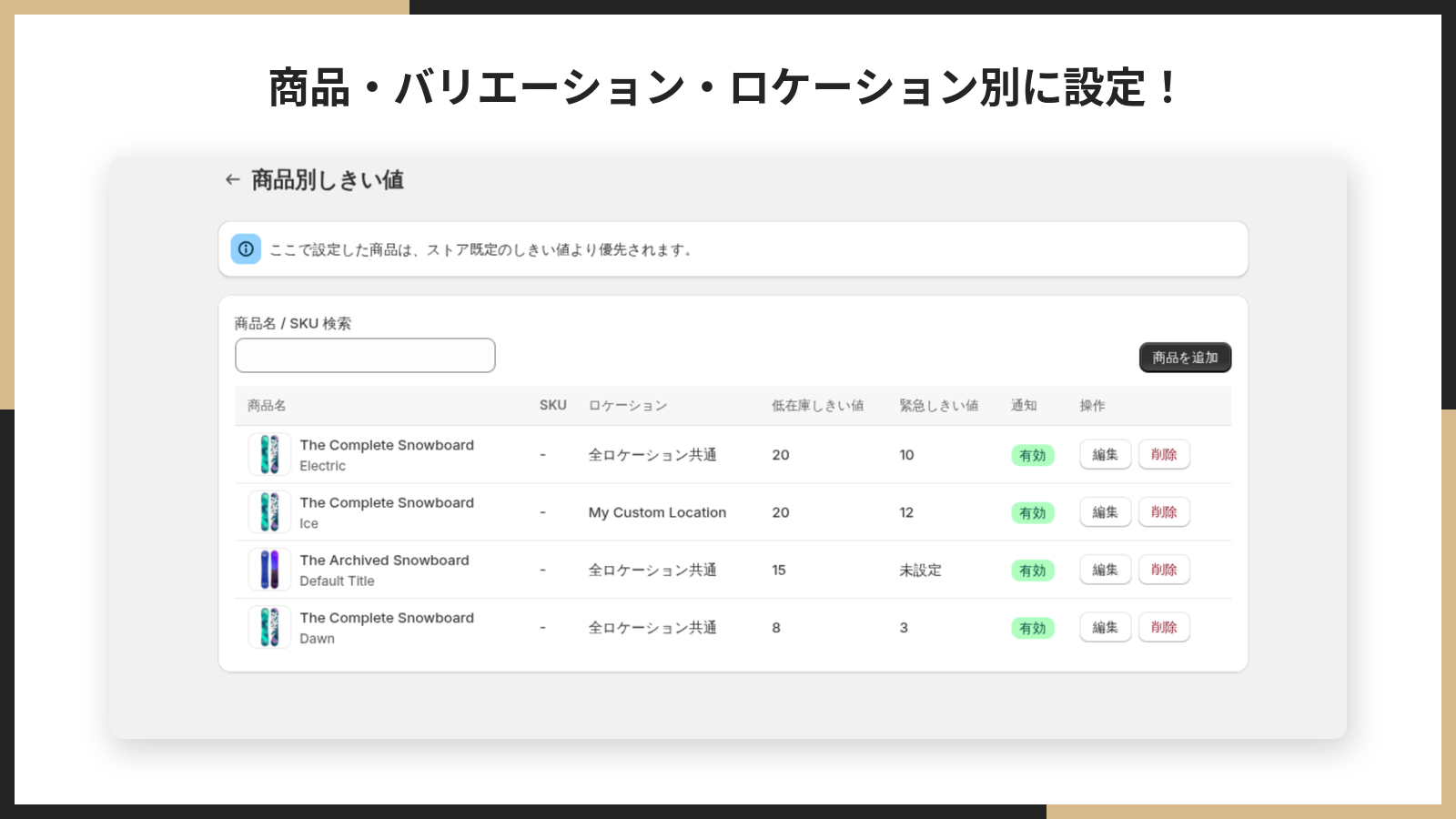Viewport: 1456px width, 819px height.
Task: Click the Dawn variant label
Action: pos(317,638)
